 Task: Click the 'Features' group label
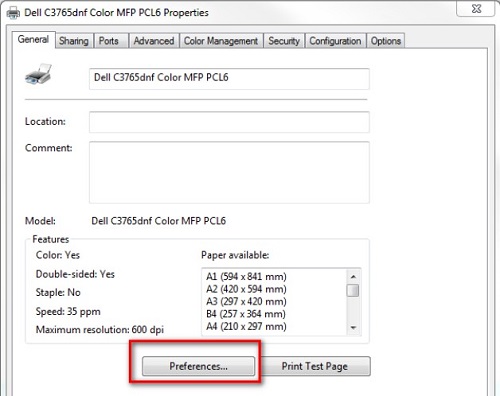click(51, 239)
